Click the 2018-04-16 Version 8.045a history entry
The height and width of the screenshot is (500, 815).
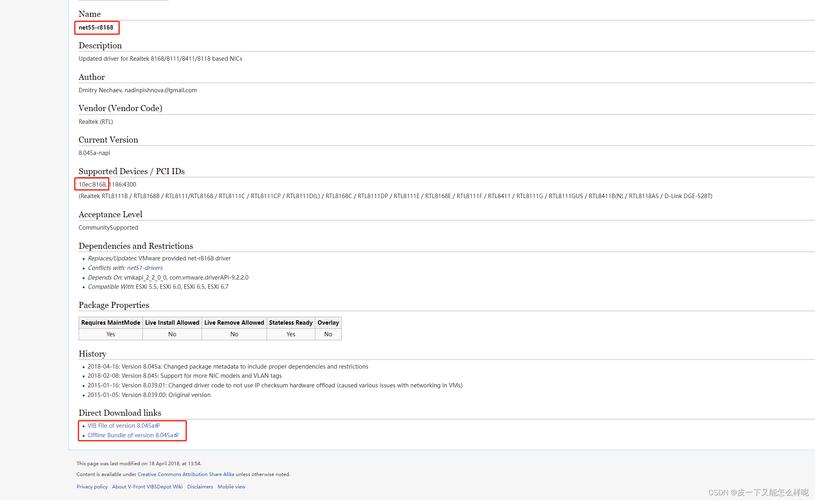tap(228, 366)
